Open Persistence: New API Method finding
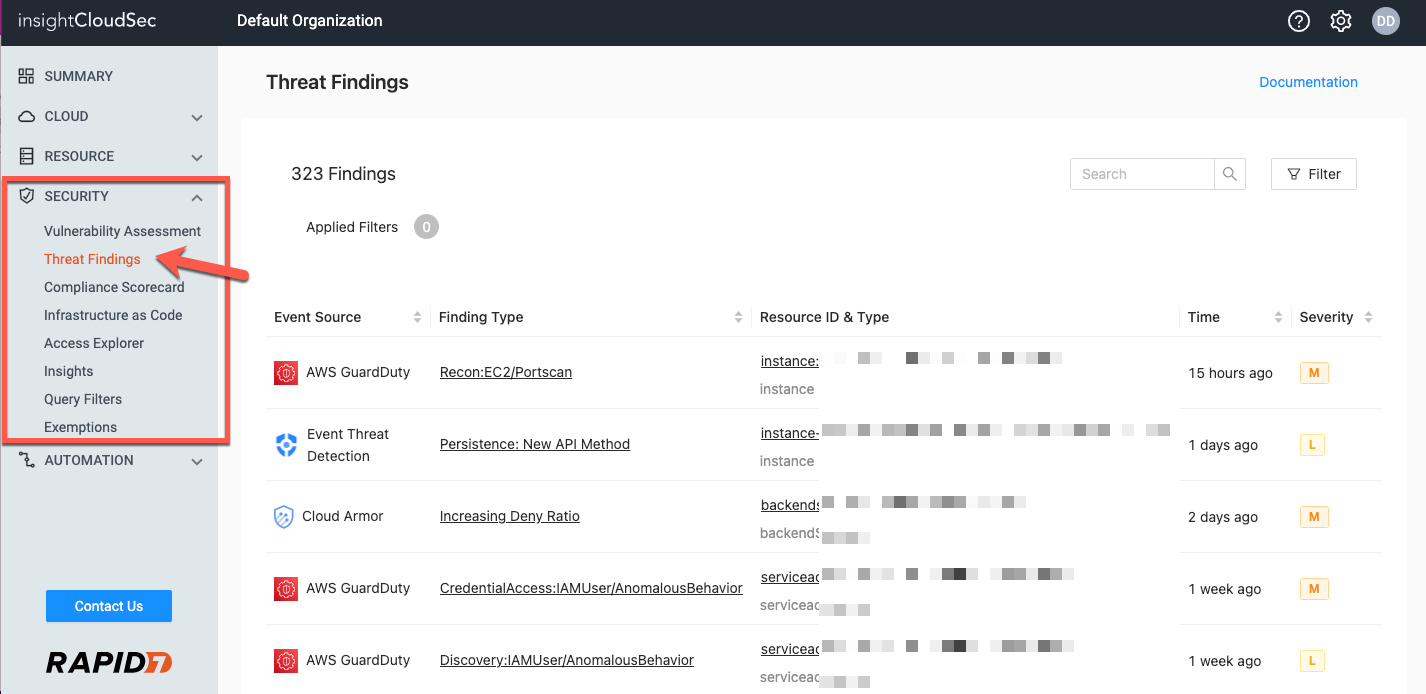The width and height of the screenshot is (1426, 694). [x=535, y=444]
